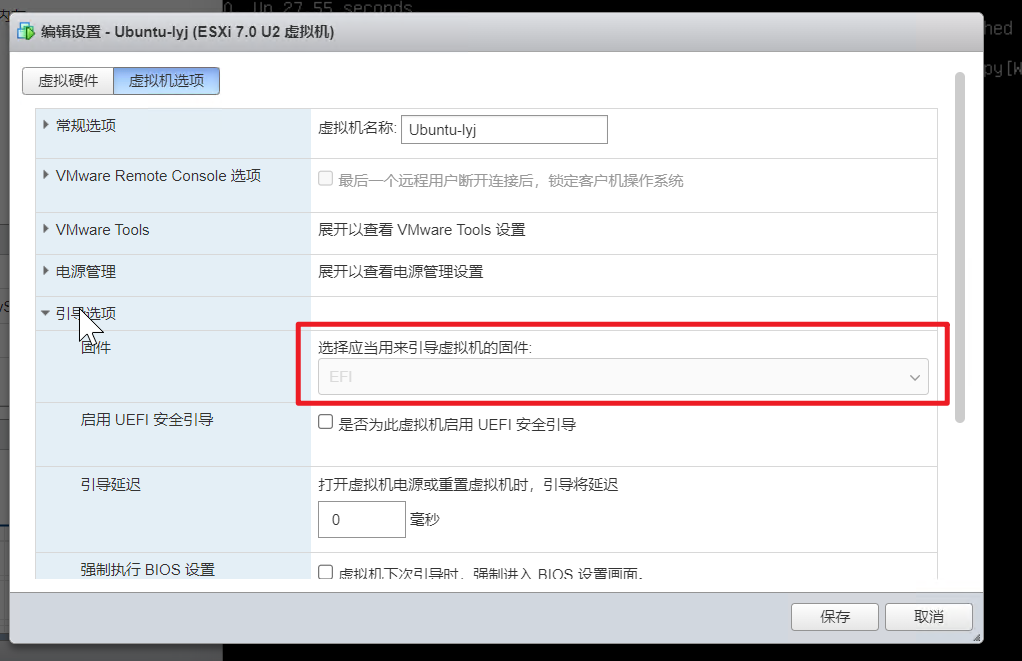Check the force BIOS setup checkbox
Image resolution: width=1022 pixels, height=661 pixels.
coord(325,573)
